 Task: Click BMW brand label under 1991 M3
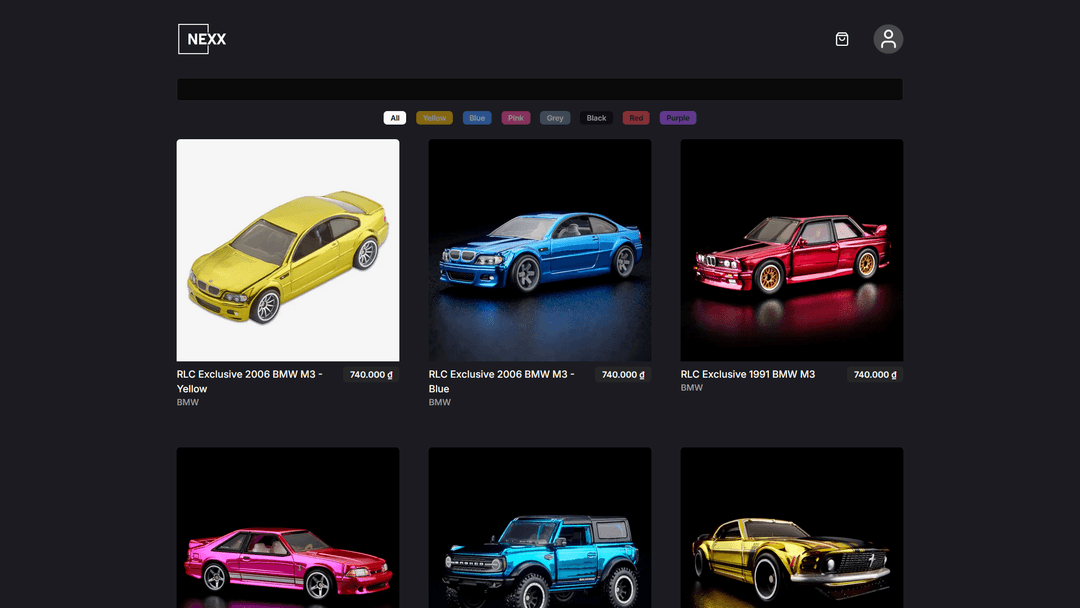tap(692, 388)
